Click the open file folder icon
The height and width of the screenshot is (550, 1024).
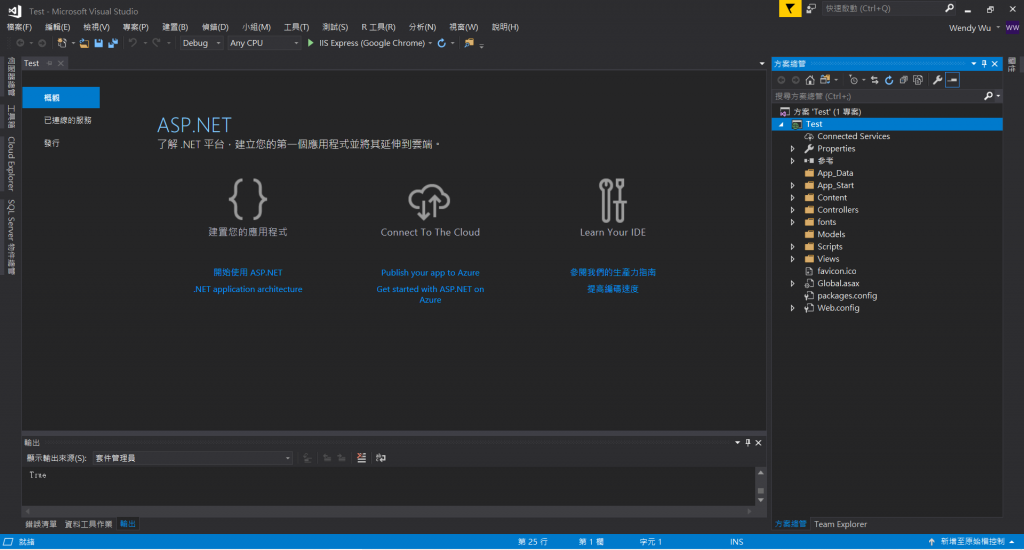tap(84, 43)
